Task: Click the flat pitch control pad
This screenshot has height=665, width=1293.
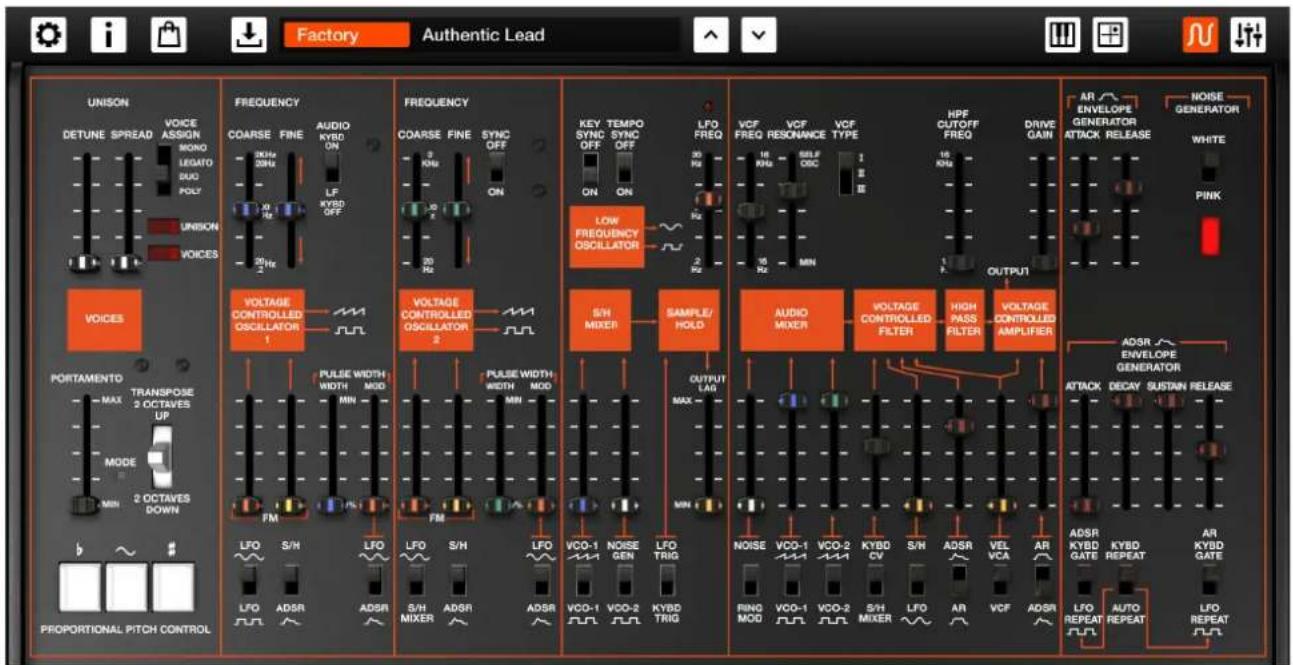Action: pos(81,587)
